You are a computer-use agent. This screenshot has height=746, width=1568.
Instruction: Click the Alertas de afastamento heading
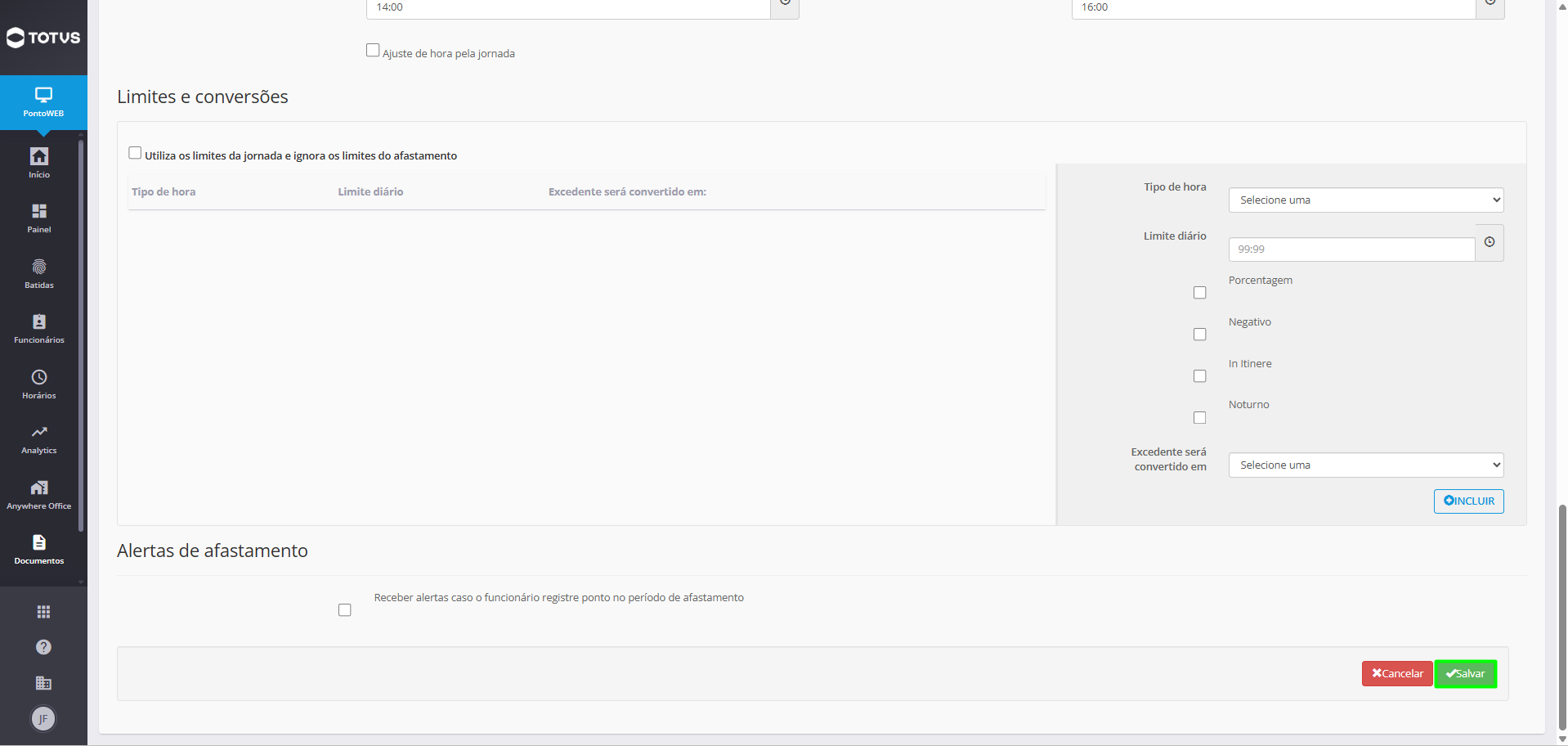click(x=213, y=551)
